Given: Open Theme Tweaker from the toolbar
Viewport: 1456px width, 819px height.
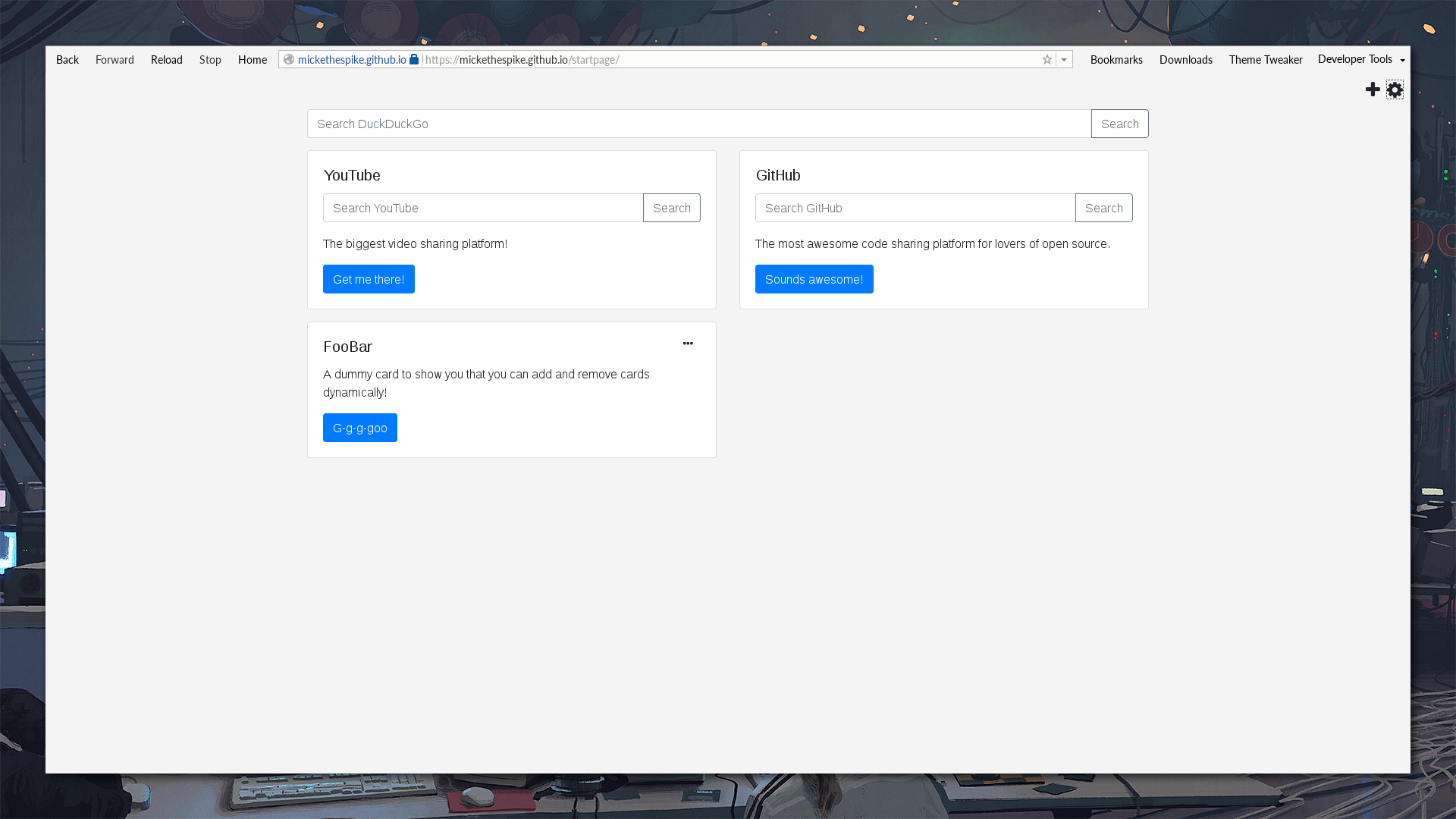Looking at the screenshot, I should tap(1265, 60).
